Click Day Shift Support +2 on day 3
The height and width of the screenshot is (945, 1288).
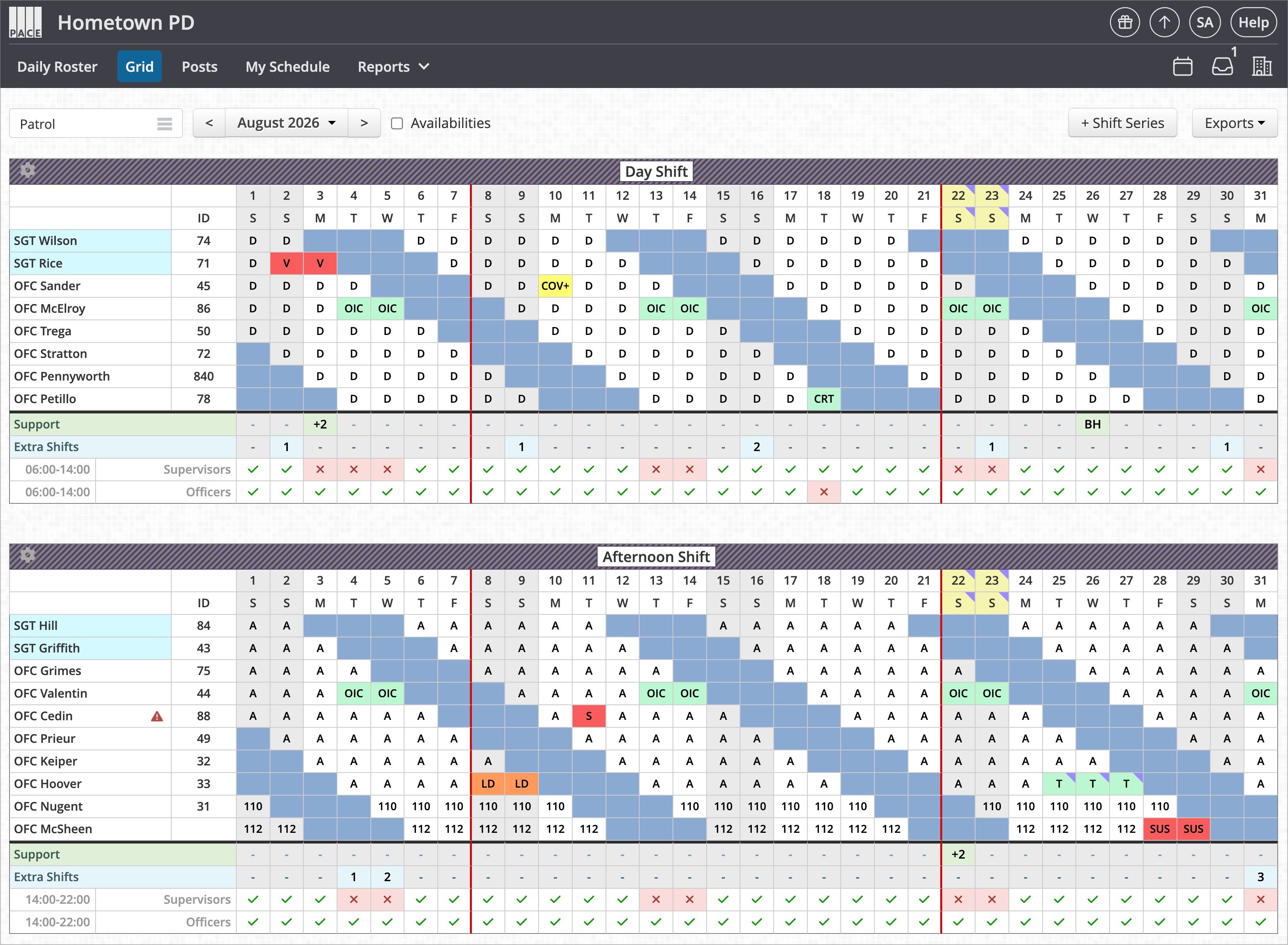320,425
